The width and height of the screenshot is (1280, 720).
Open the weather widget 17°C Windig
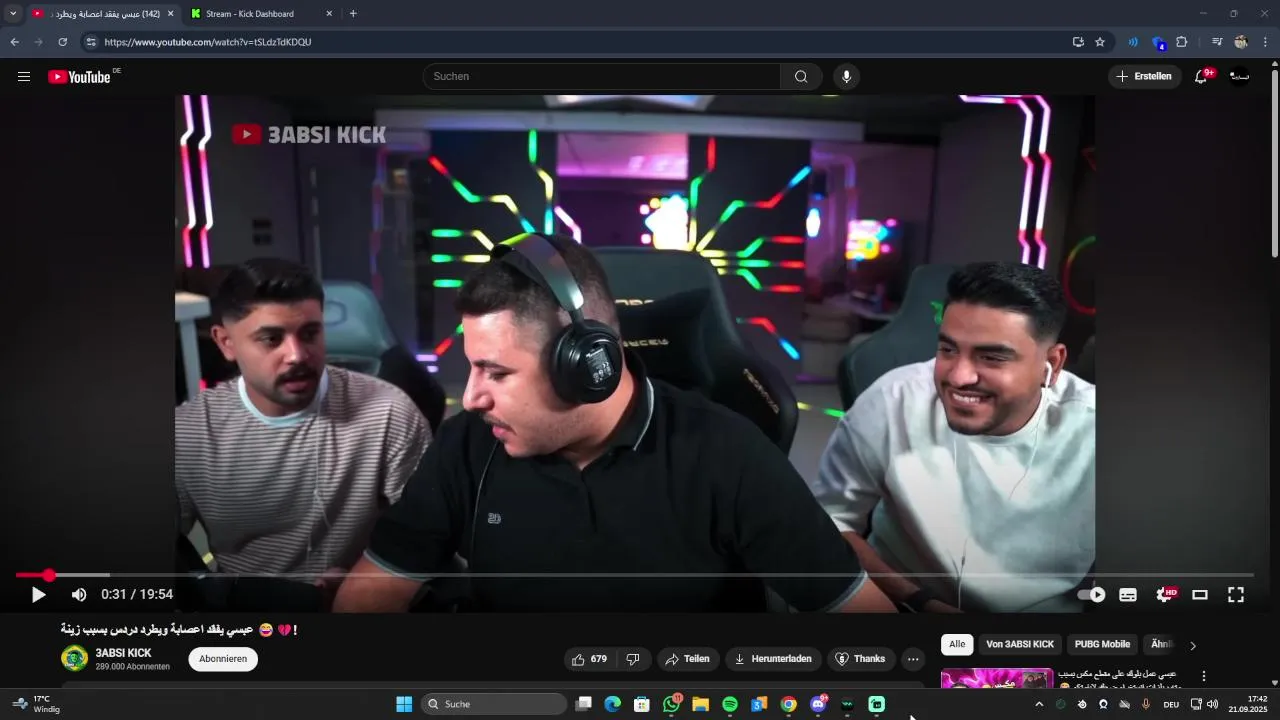tap(37, 704)
